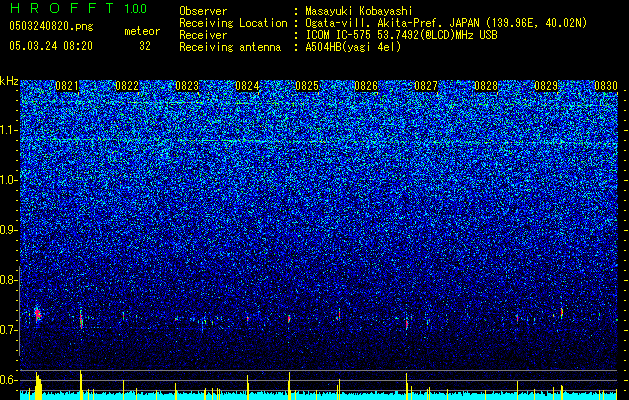Viewport: 629px width, 400px height.
Task: Click the 0821 time marker
Action: 67,86
